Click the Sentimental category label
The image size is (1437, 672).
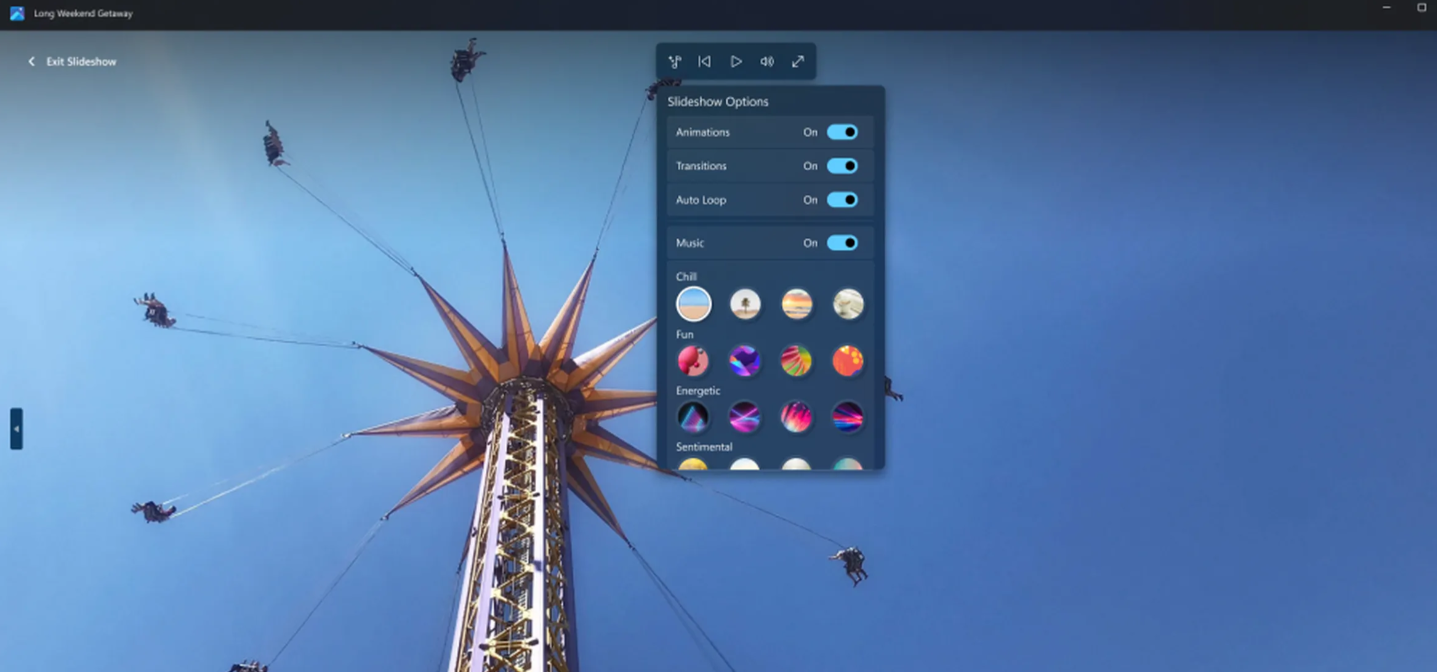[704, 447]
